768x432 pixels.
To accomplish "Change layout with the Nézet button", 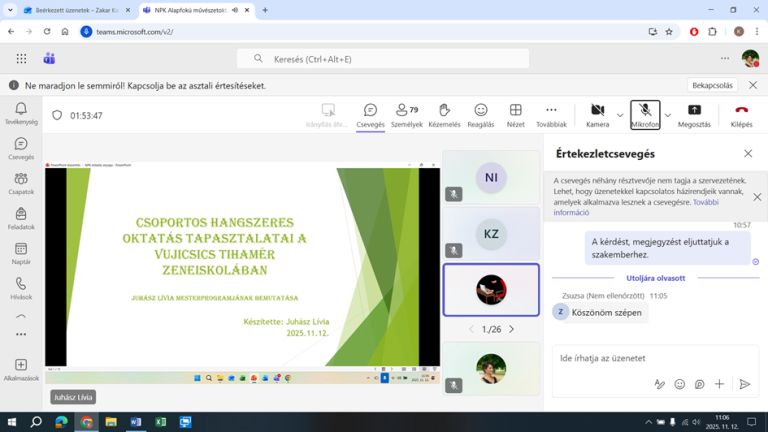I will coord(515,114).
